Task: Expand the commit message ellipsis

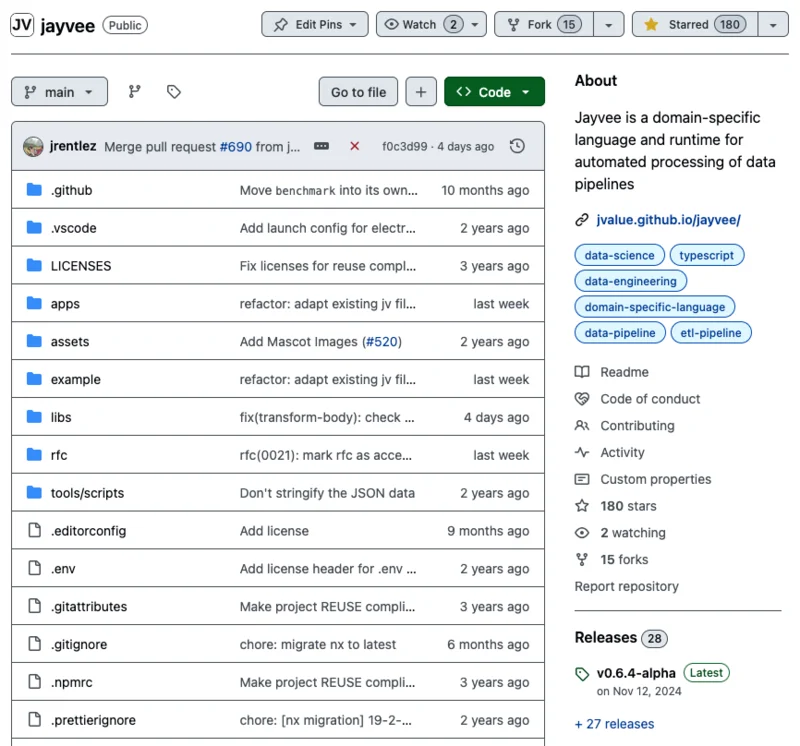Action: coord(320,145)
